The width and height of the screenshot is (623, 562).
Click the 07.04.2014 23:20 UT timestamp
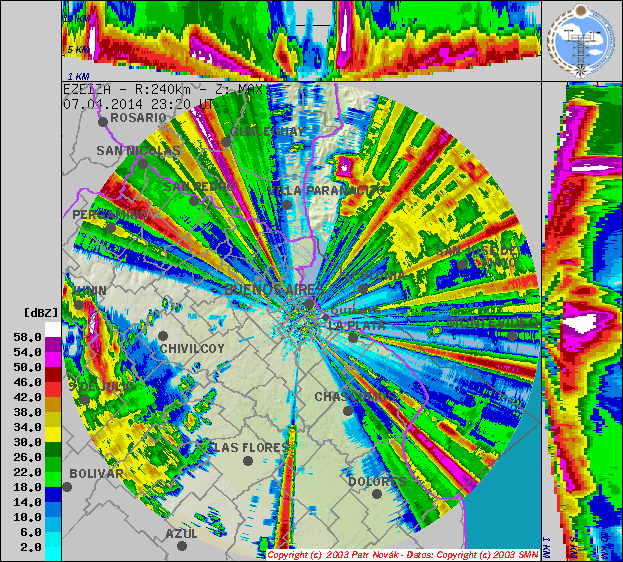139,104
